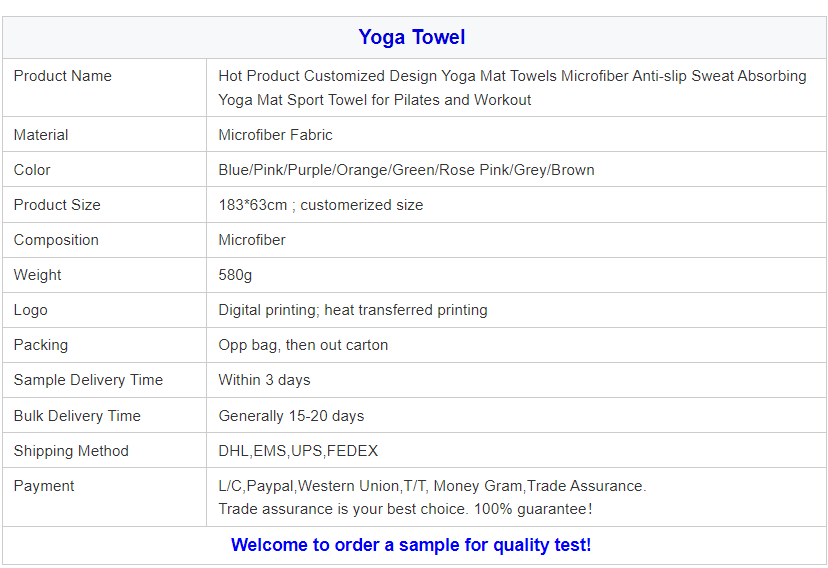Click the DHL,EMS,UPS,FEDEX shipping value
The height and width of the screenshot is (568, 828).
click(298, 451)
